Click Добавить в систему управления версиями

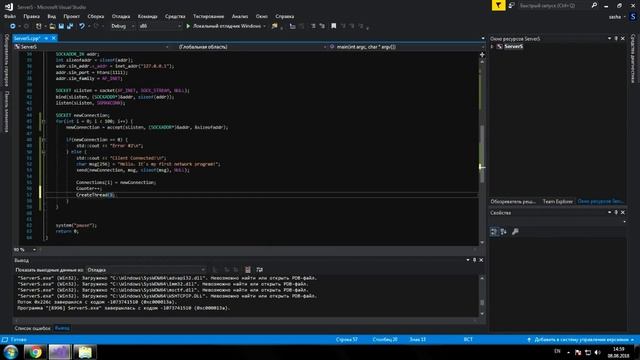(x=581, y=340)
